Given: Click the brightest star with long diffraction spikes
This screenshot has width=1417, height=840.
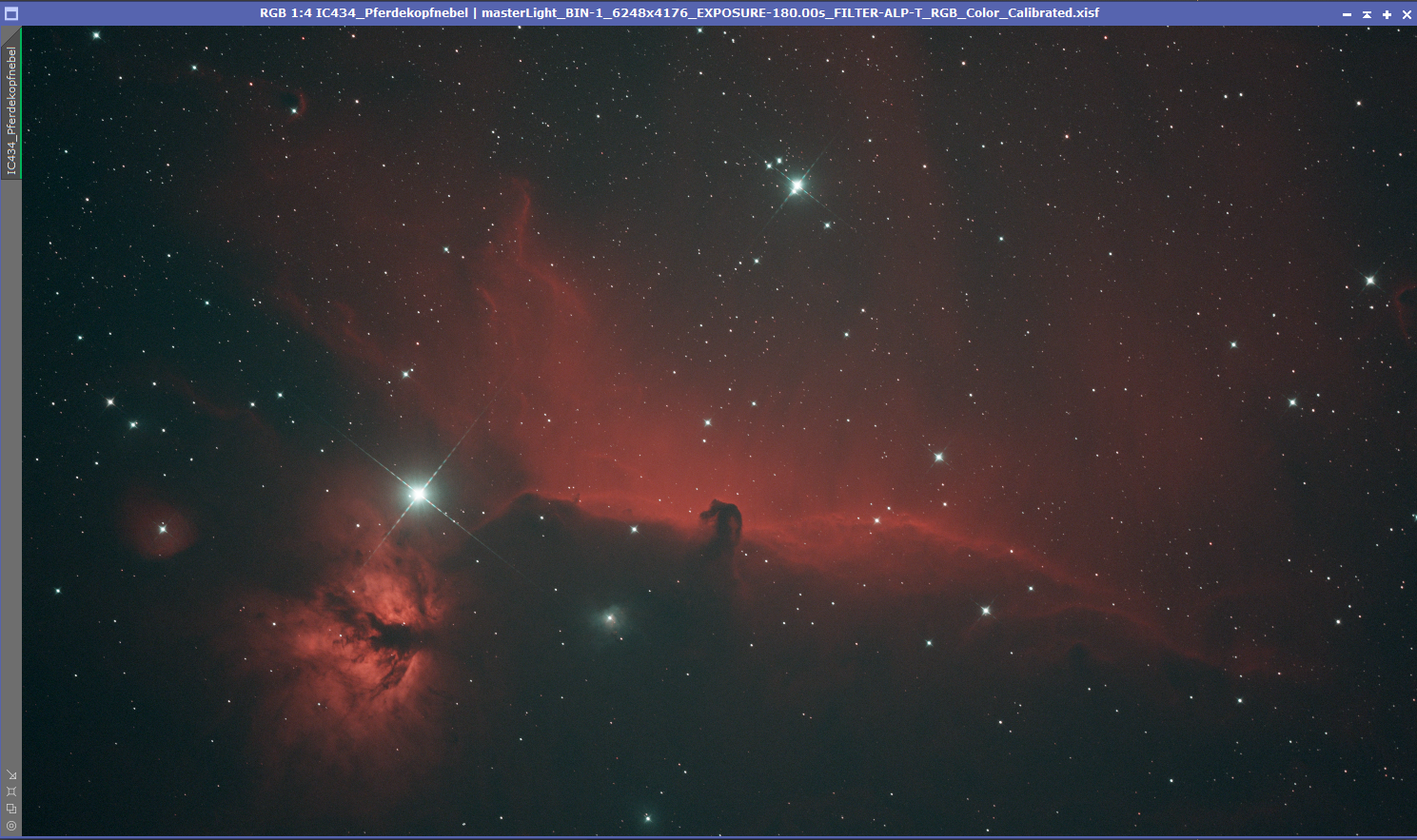Looking at the screenshot, I should click(418, 494).
